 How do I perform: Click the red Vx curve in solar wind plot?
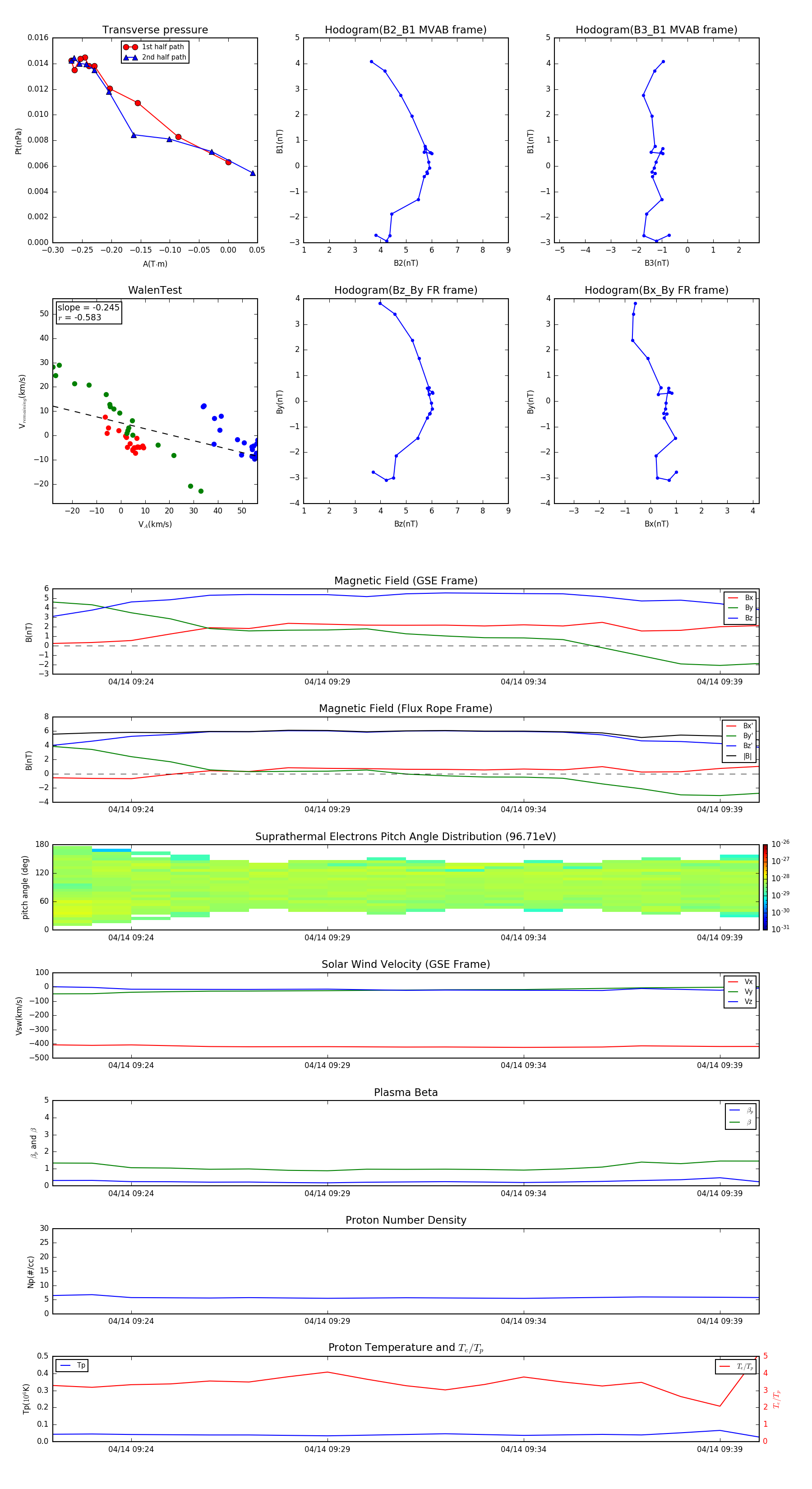click(x=406, y=1046)
